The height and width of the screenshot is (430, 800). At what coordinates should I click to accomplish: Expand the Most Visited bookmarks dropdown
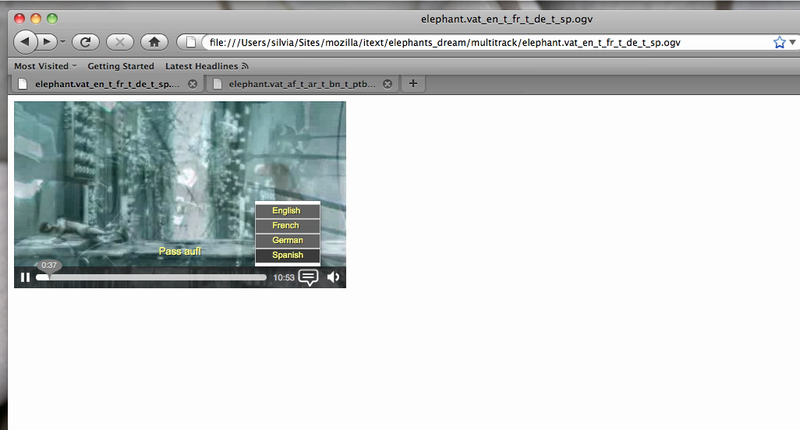45,66
